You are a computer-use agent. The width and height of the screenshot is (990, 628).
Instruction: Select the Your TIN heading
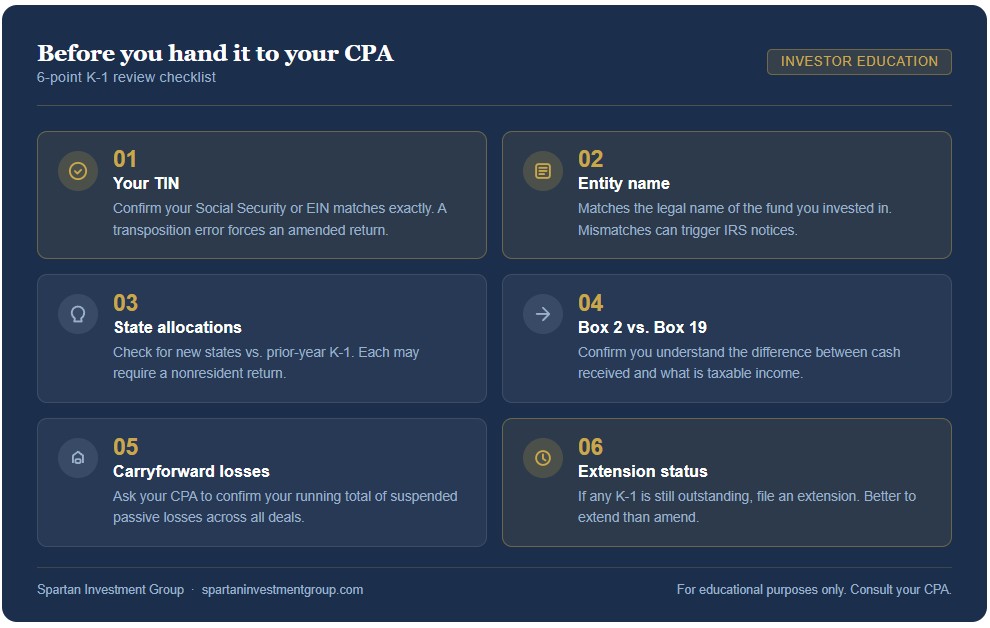coord(146,184)
